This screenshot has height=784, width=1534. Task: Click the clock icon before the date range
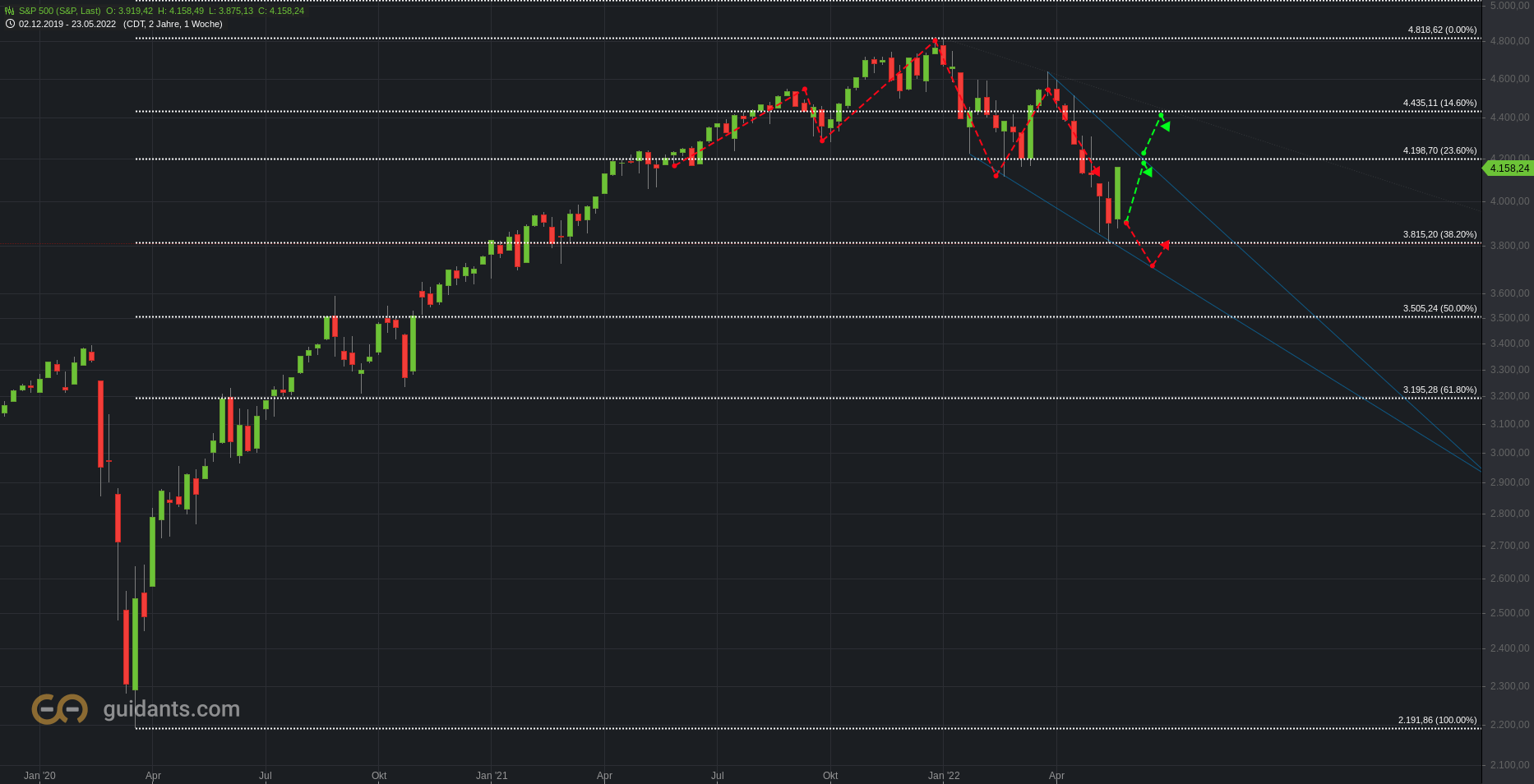[10, 24]
